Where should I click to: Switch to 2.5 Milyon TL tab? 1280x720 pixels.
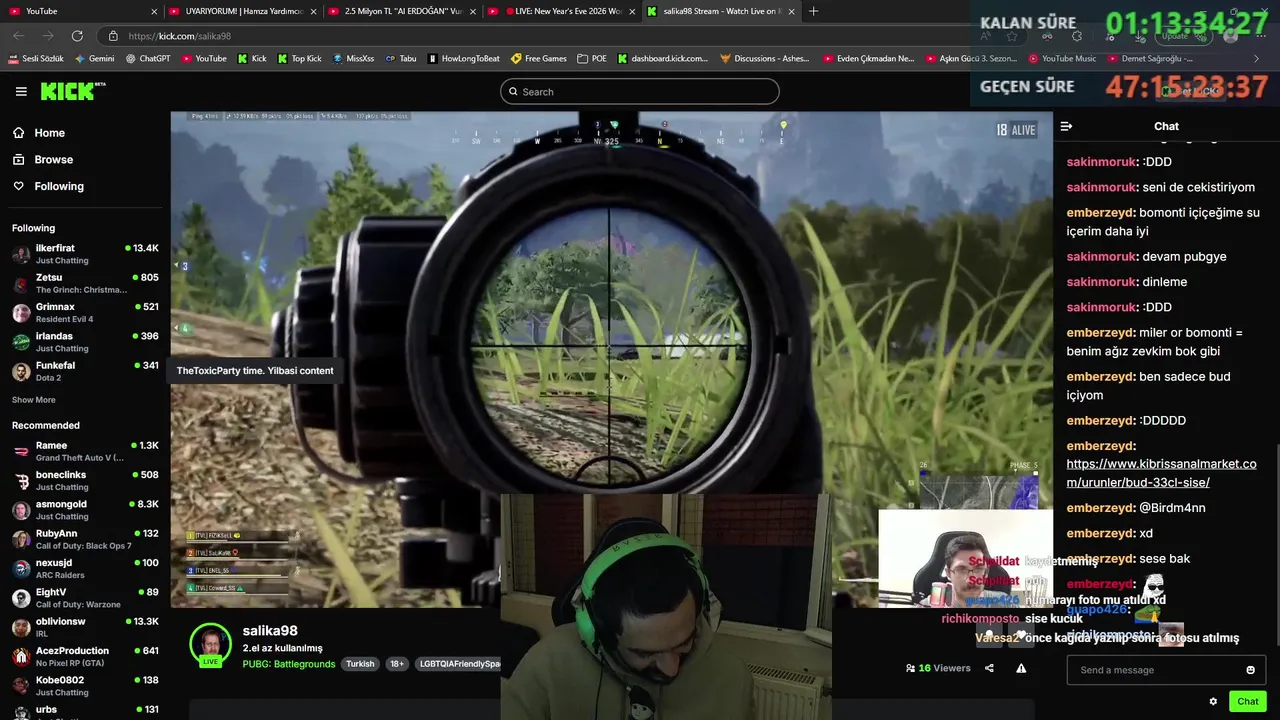[403, 11]
